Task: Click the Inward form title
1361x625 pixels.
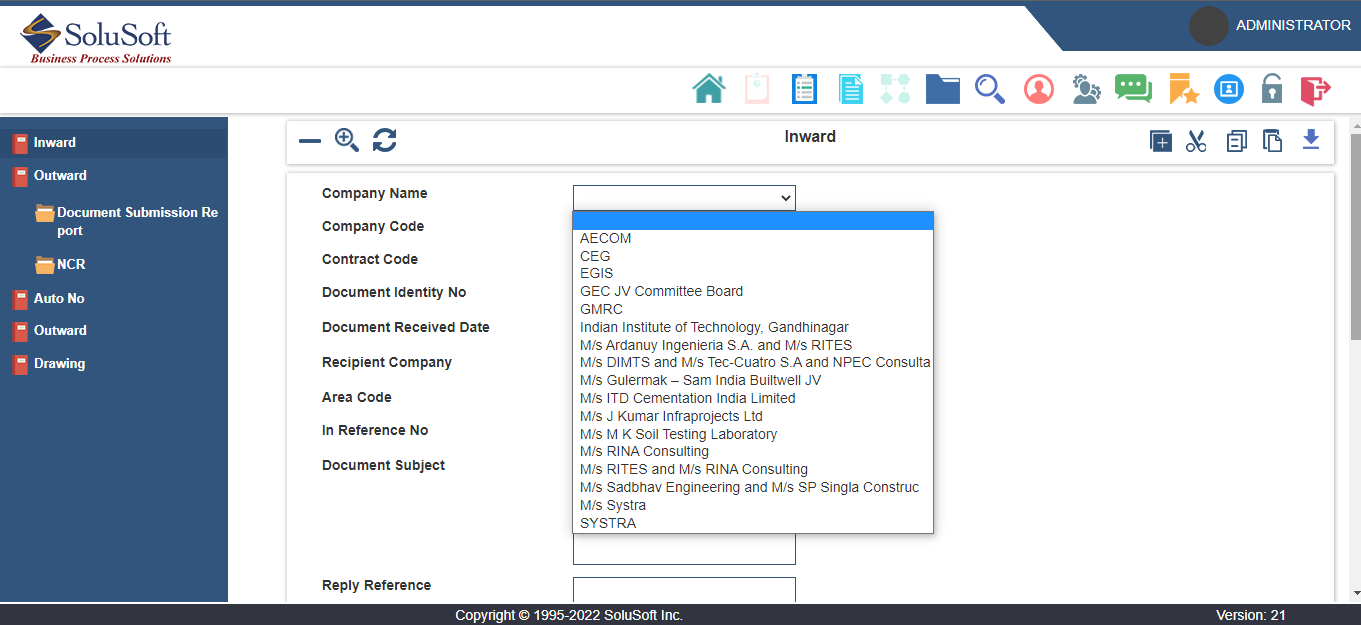Action: pos(810,137)
